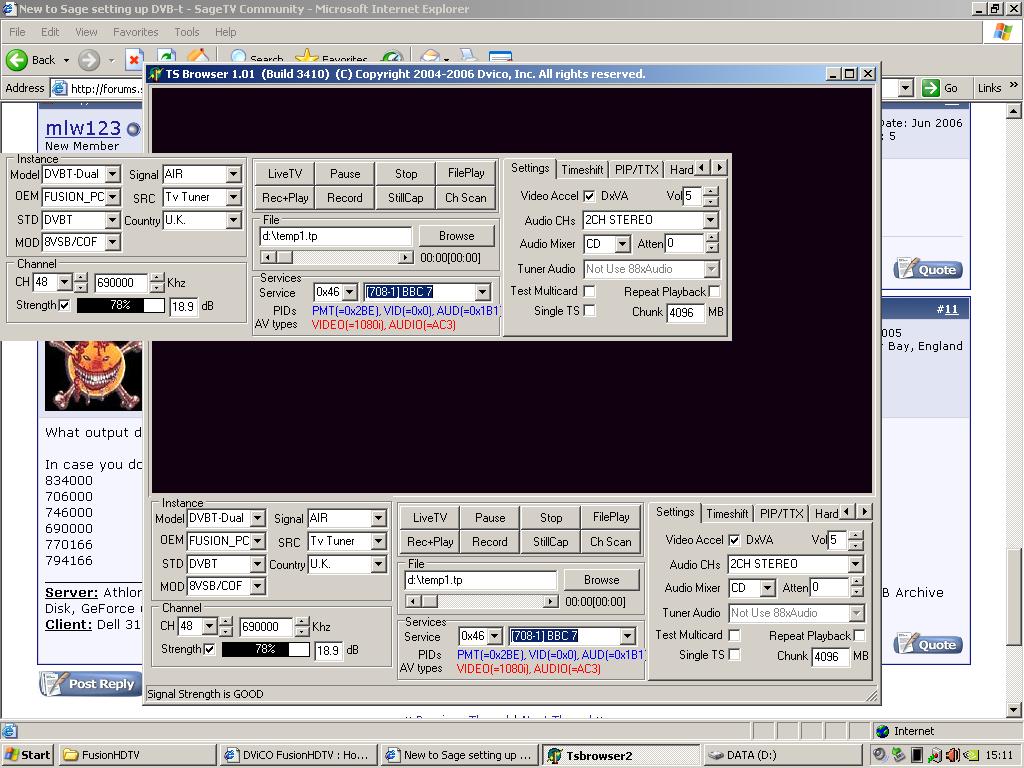The width and height of the screenshot is (1024, 768).
Task: Toggle Video Accel checkbox in upper panel
Action: tap(589, 196)
